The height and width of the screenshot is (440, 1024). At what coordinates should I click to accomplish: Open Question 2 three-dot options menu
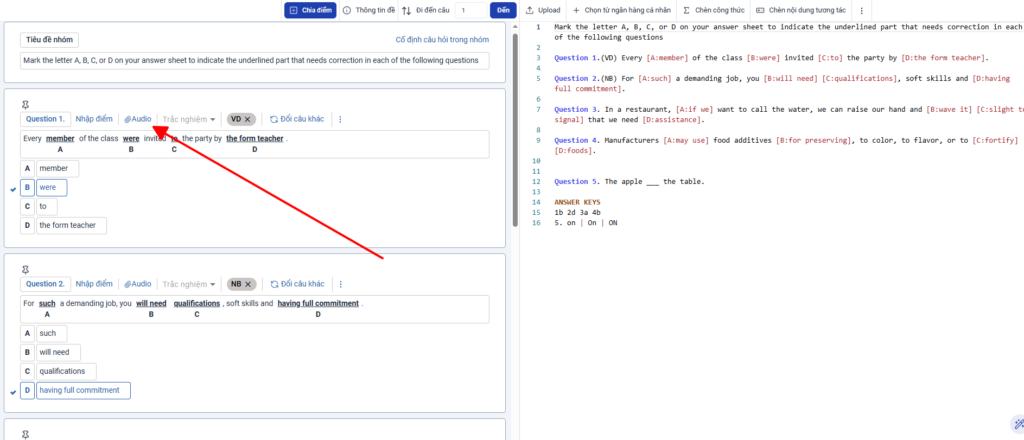coord(340,284)
